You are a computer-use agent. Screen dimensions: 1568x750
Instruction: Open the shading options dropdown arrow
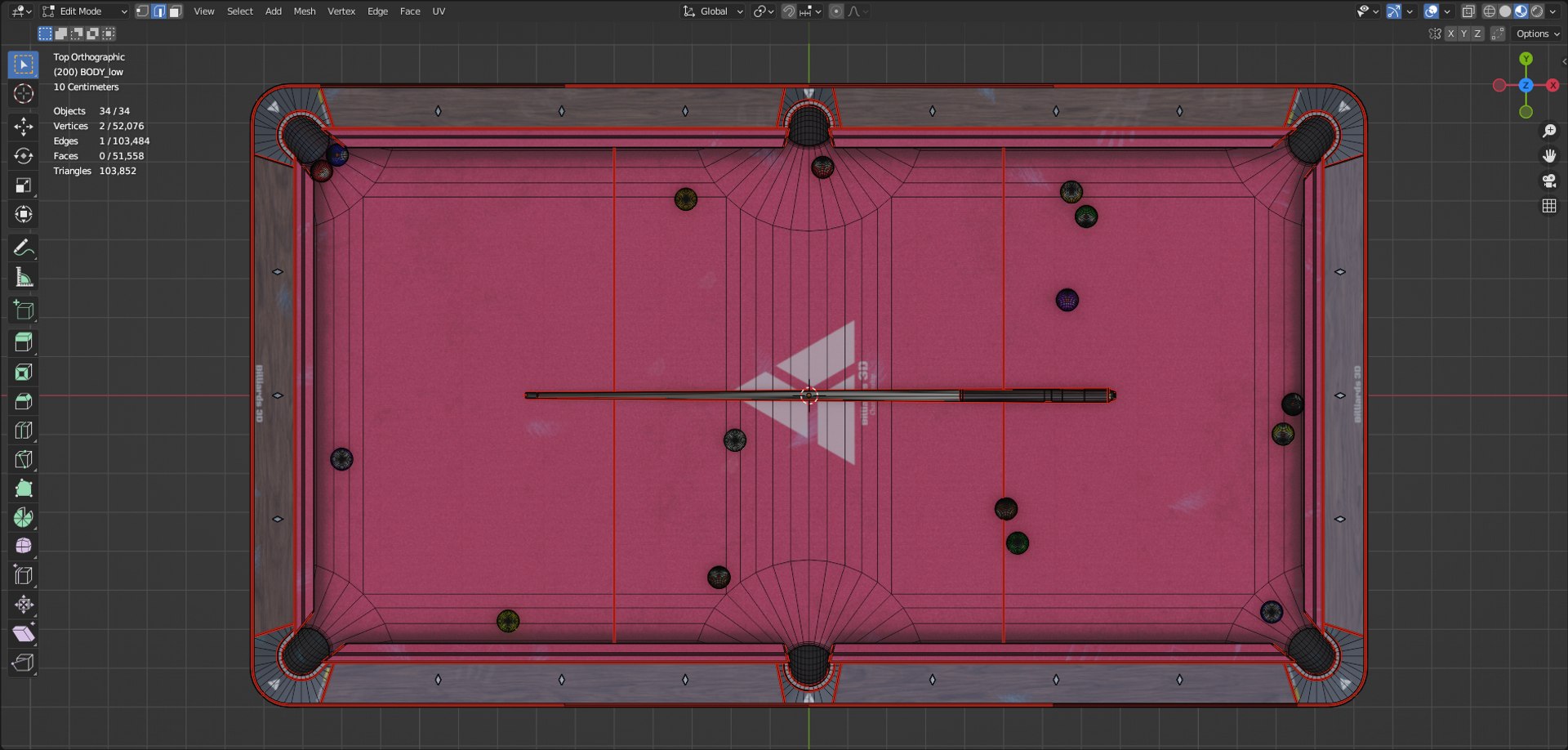point(1552,11)
